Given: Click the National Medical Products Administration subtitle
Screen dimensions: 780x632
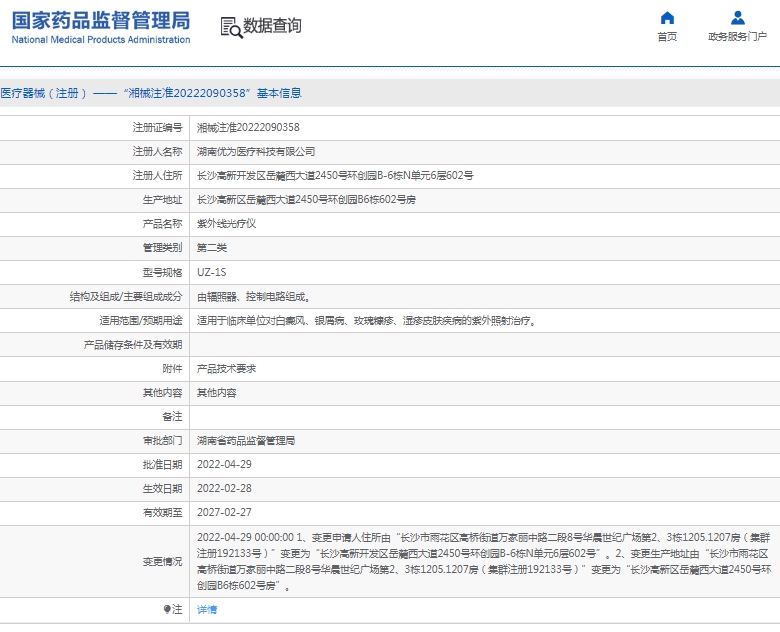Looking at the screenshot, I should (100, 40).
